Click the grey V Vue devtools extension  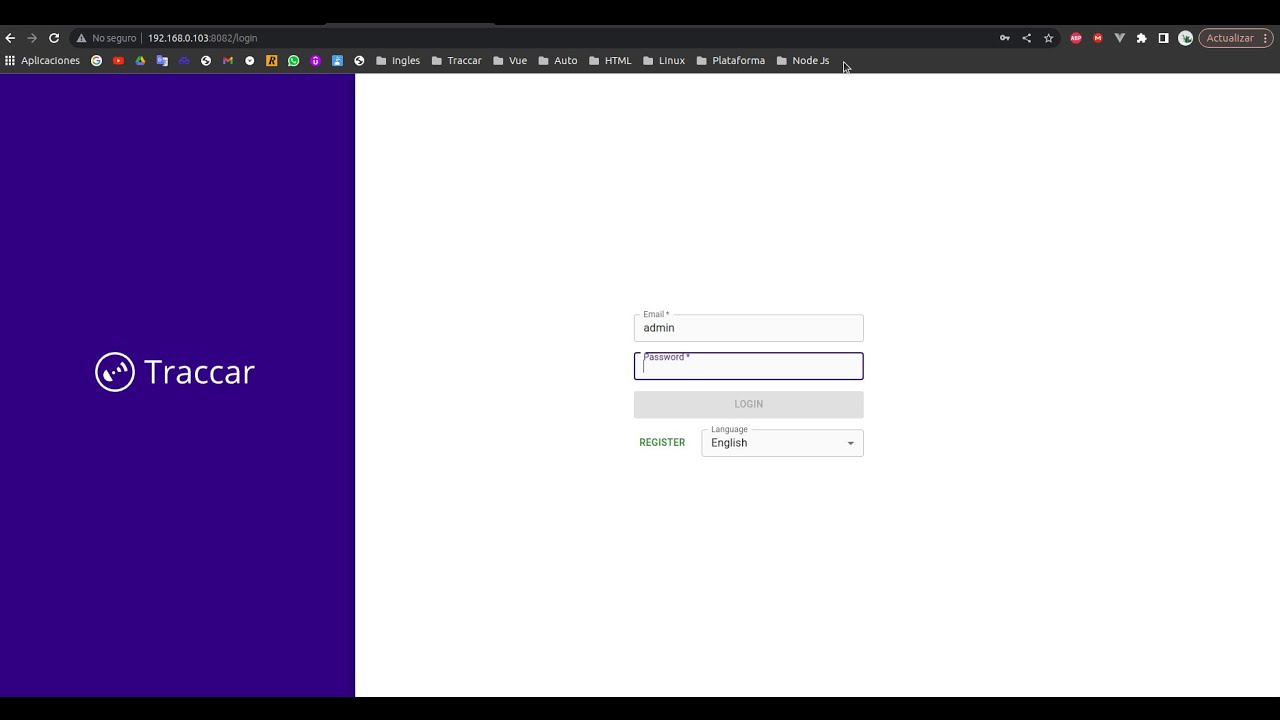click(x=1120, y=38)
